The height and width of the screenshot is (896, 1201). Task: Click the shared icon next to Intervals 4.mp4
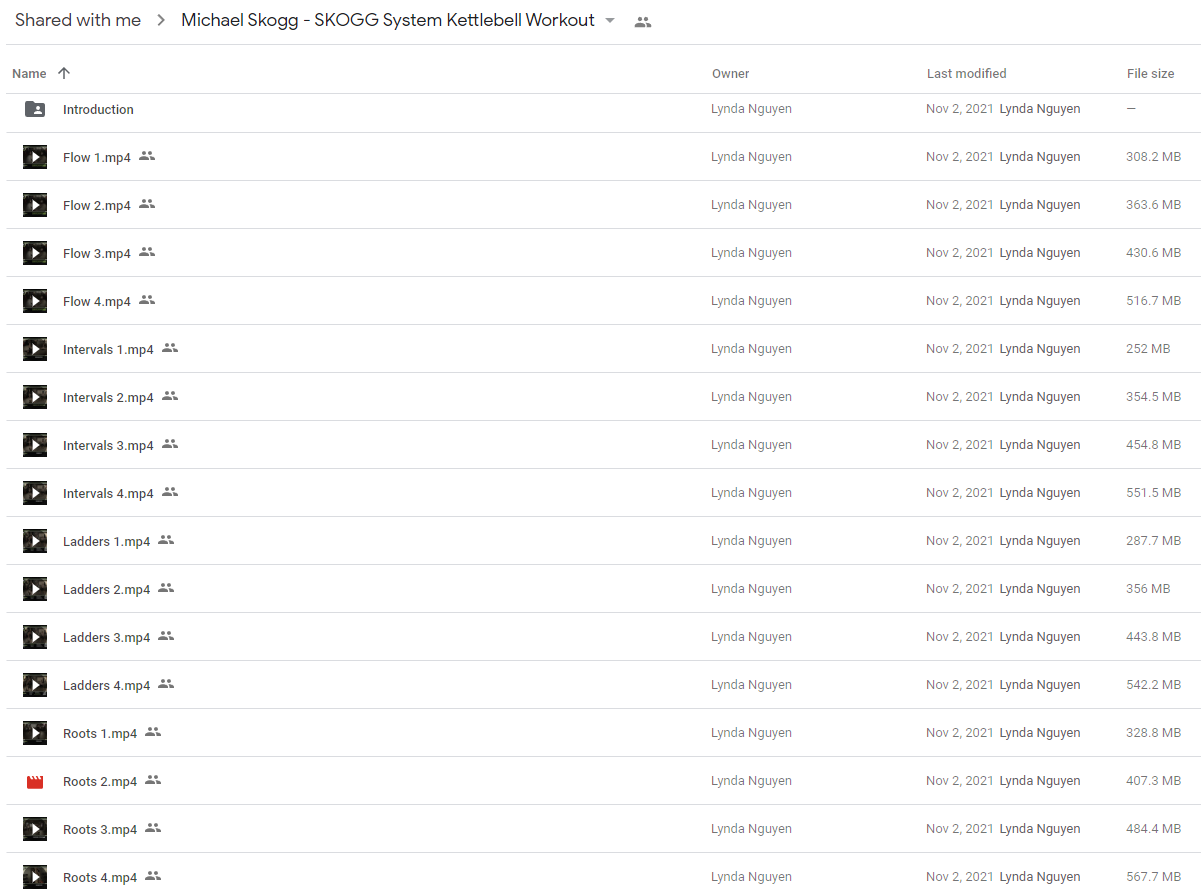(170, 492)
